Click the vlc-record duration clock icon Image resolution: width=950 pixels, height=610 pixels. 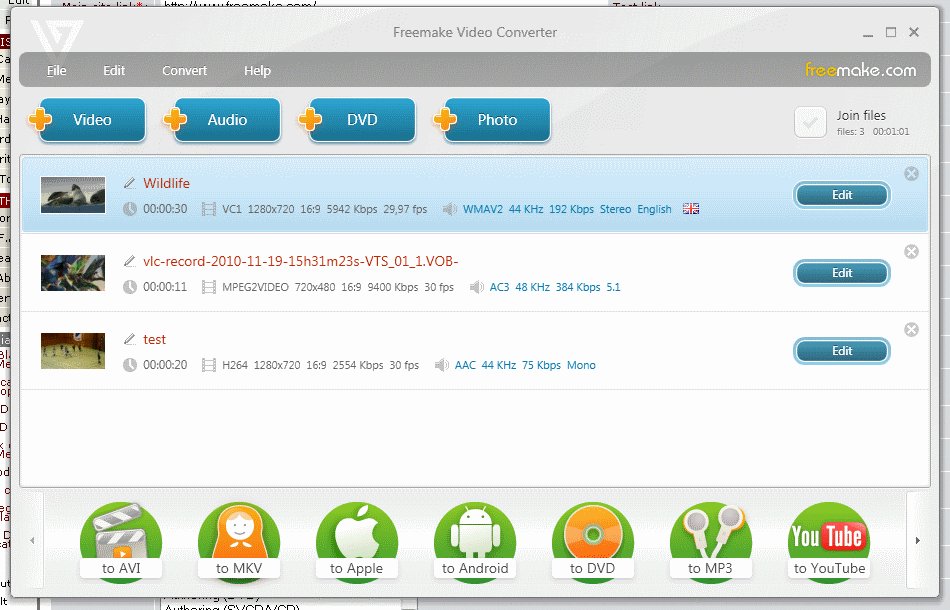pyautogui.click(x=130, y=287)
